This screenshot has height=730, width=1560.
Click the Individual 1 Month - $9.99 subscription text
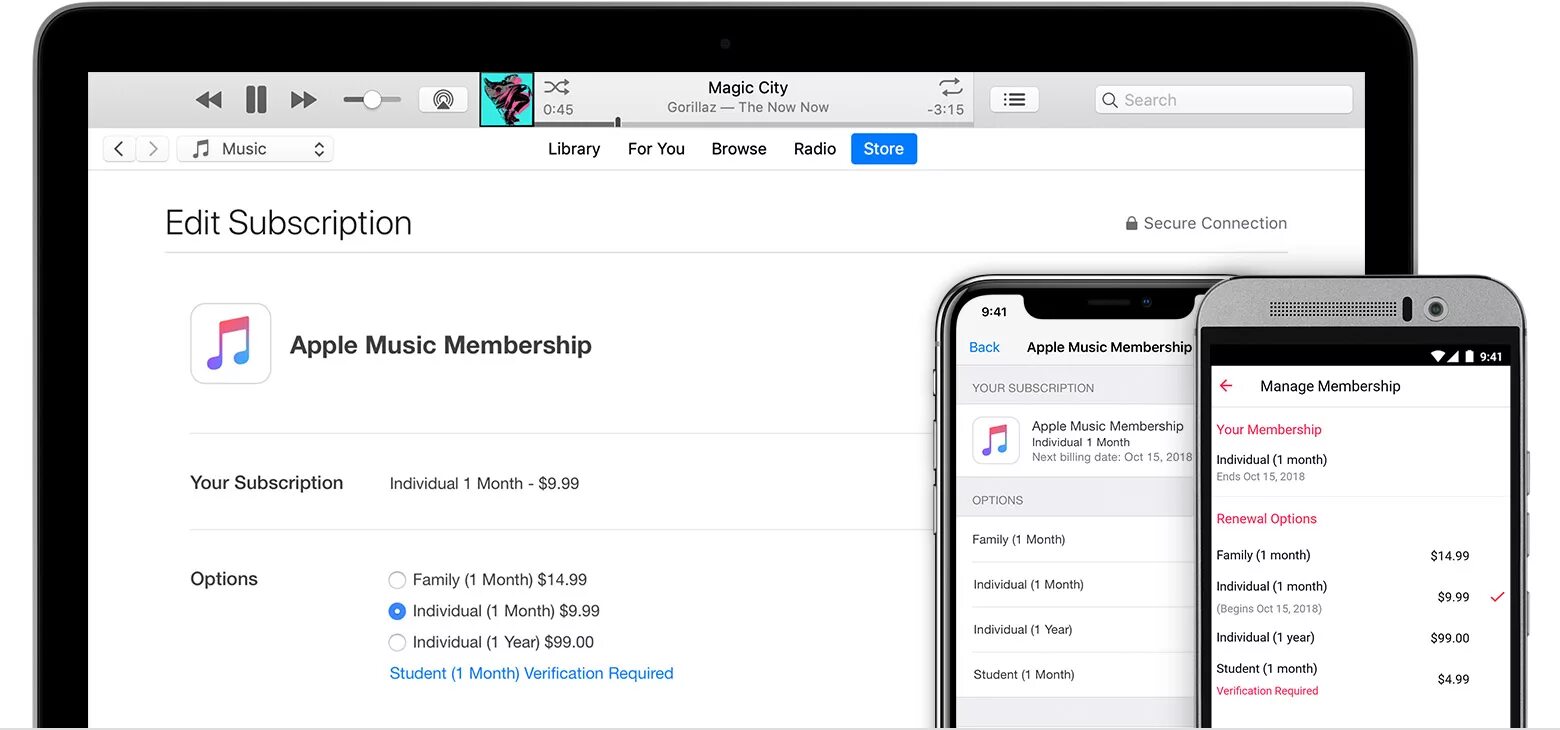[484, 484]
